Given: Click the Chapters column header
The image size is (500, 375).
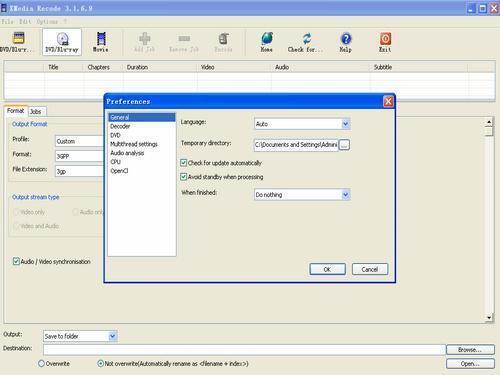Looking at the screenshot, I should [103, 67].
